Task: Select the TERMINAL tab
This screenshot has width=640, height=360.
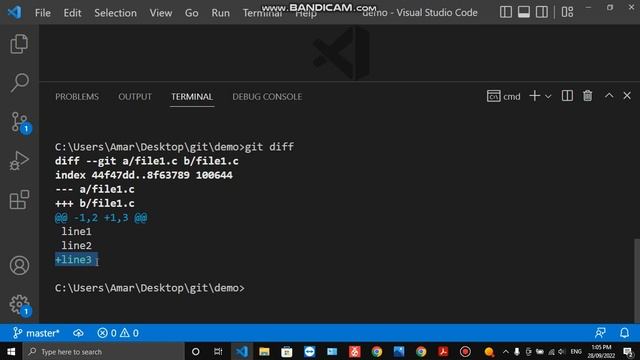Action: click(192, 97)
